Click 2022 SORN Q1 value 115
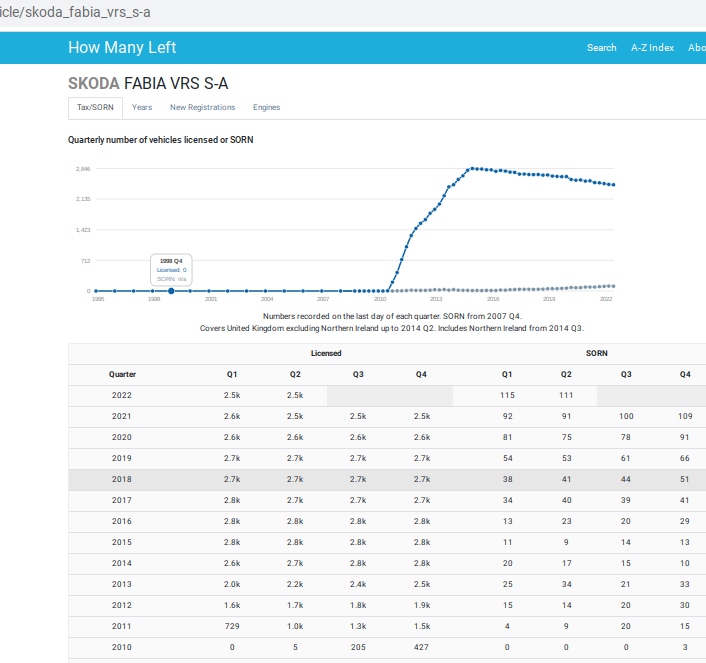Image resolution: width=706 pixels, height=663 pixels. click(x=507, y=395)
